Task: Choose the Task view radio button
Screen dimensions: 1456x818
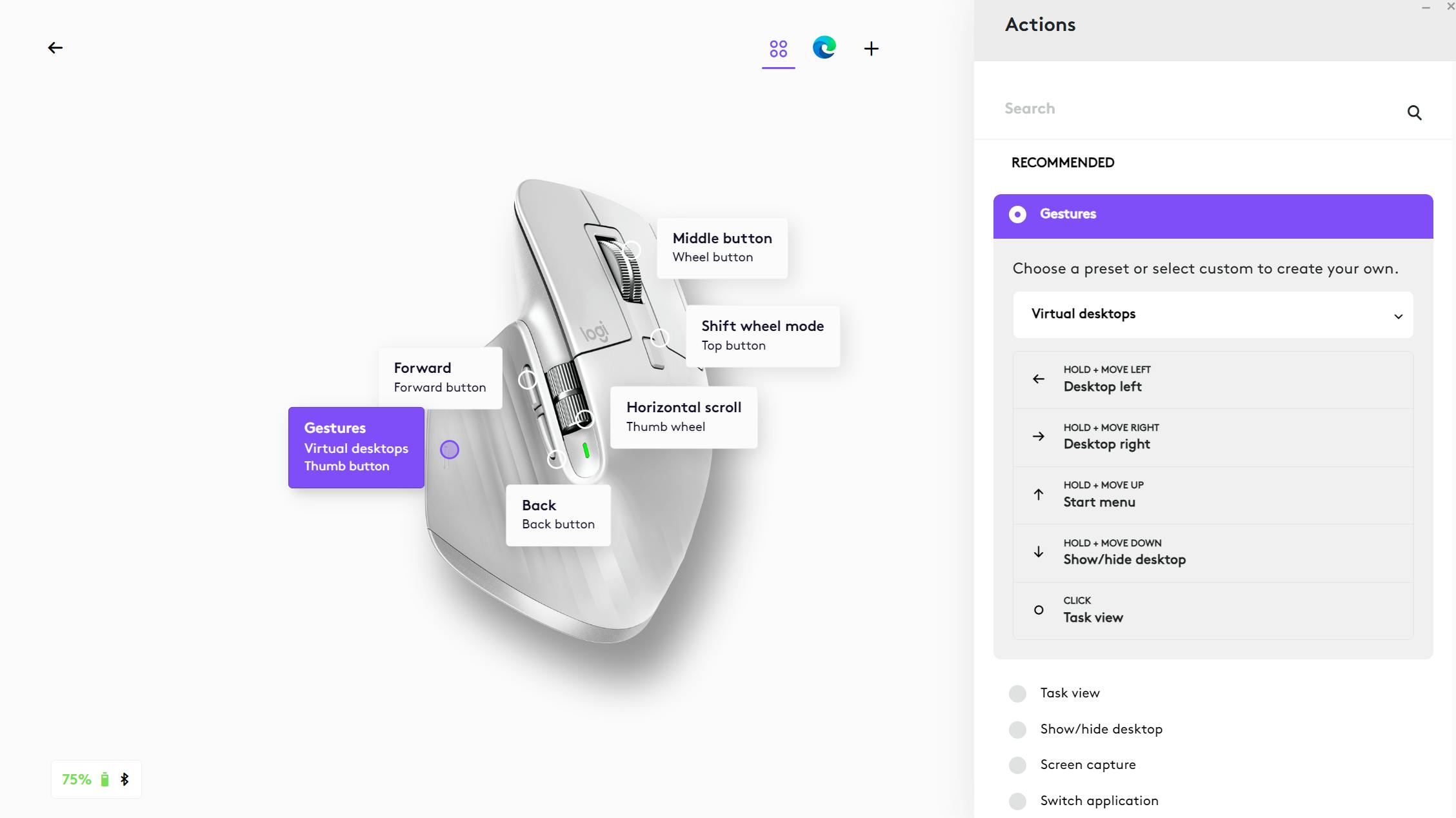Action: pyautogui.click(x=1017, y=693)
